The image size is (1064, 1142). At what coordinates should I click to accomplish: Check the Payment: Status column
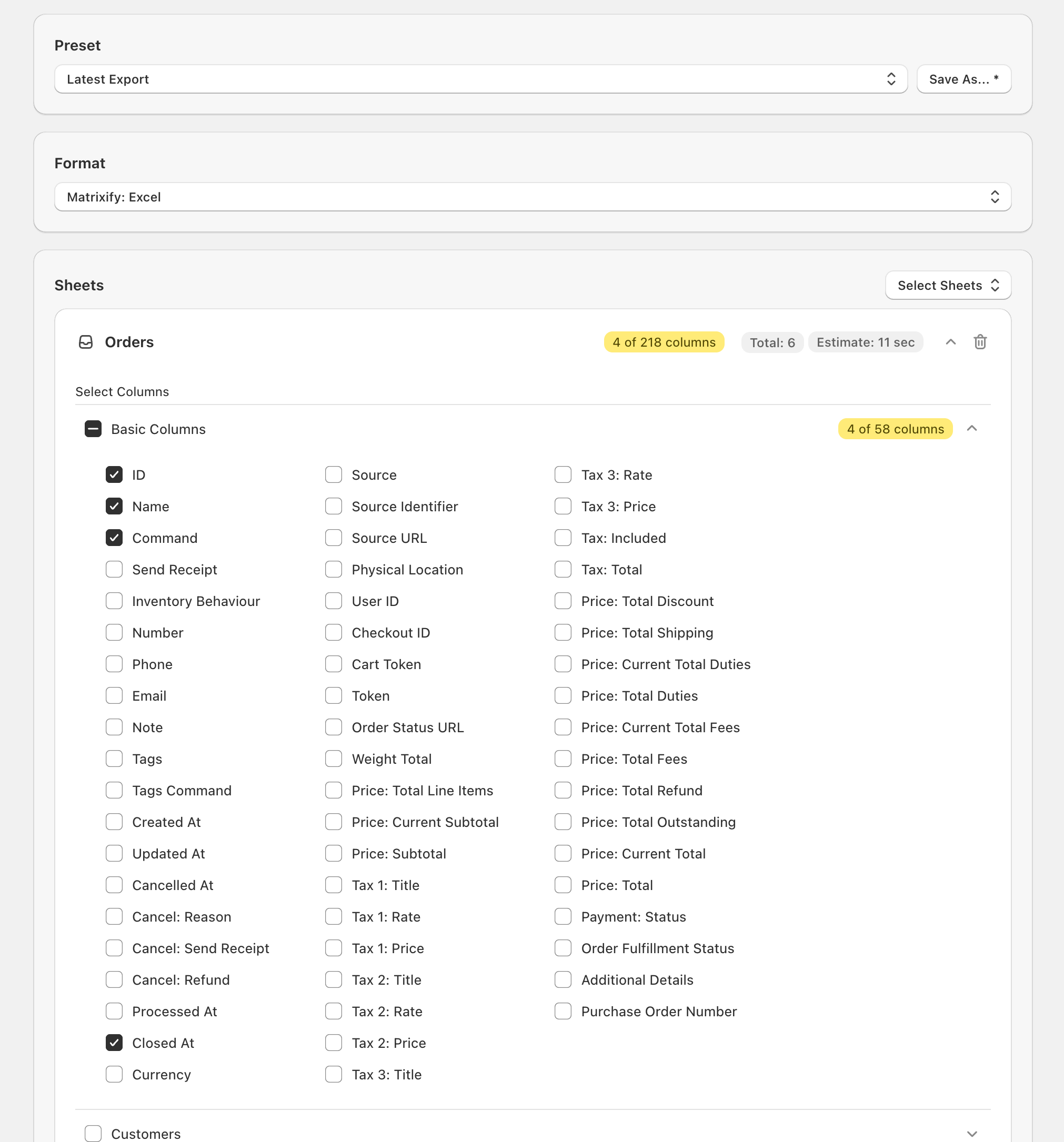click(563, 917)
